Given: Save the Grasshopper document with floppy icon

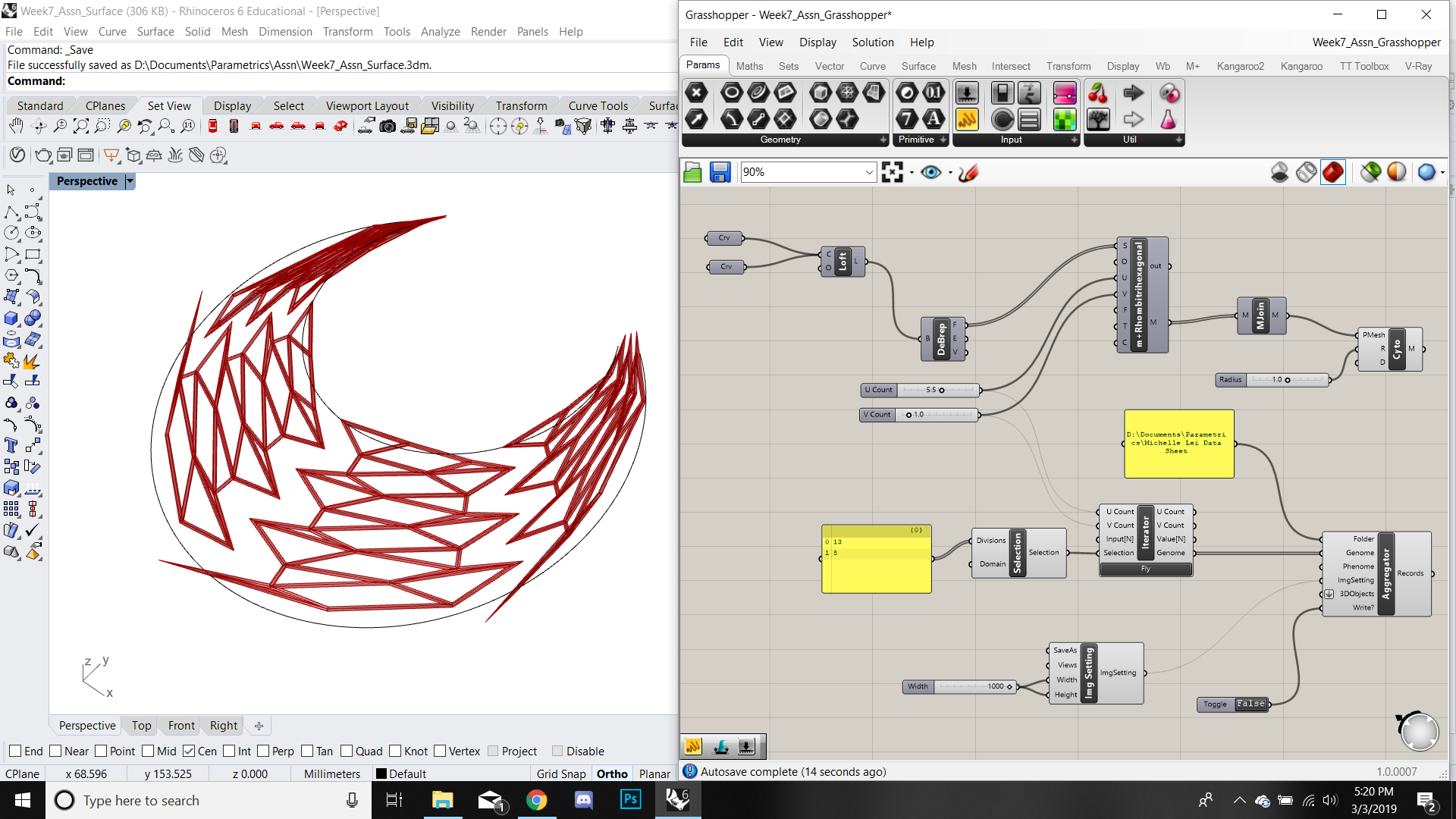Looking at the screenshot, I should [x=720, y=173].
